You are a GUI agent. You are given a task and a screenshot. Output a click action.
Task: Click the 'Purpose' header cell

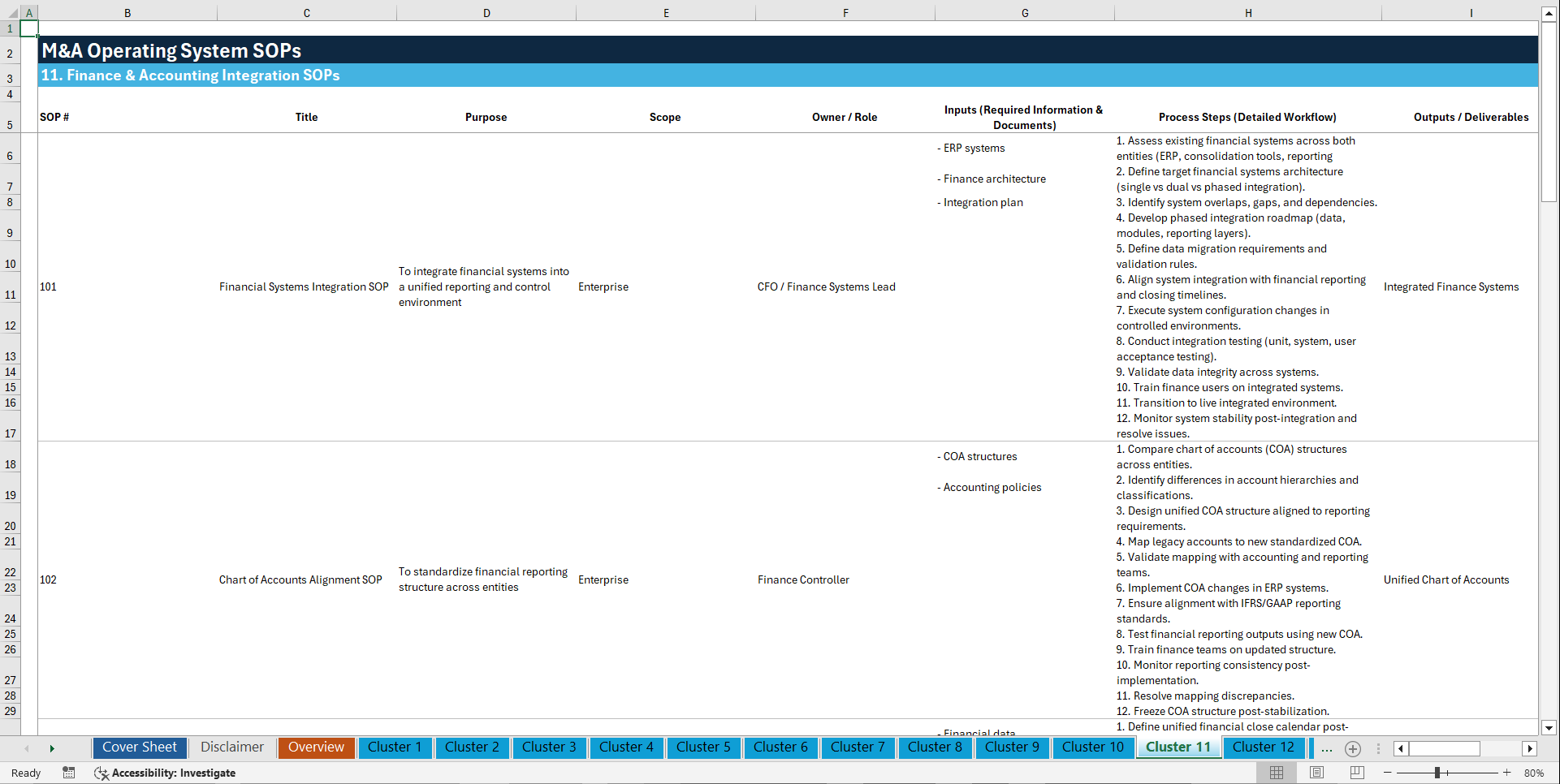pos(486,118)
